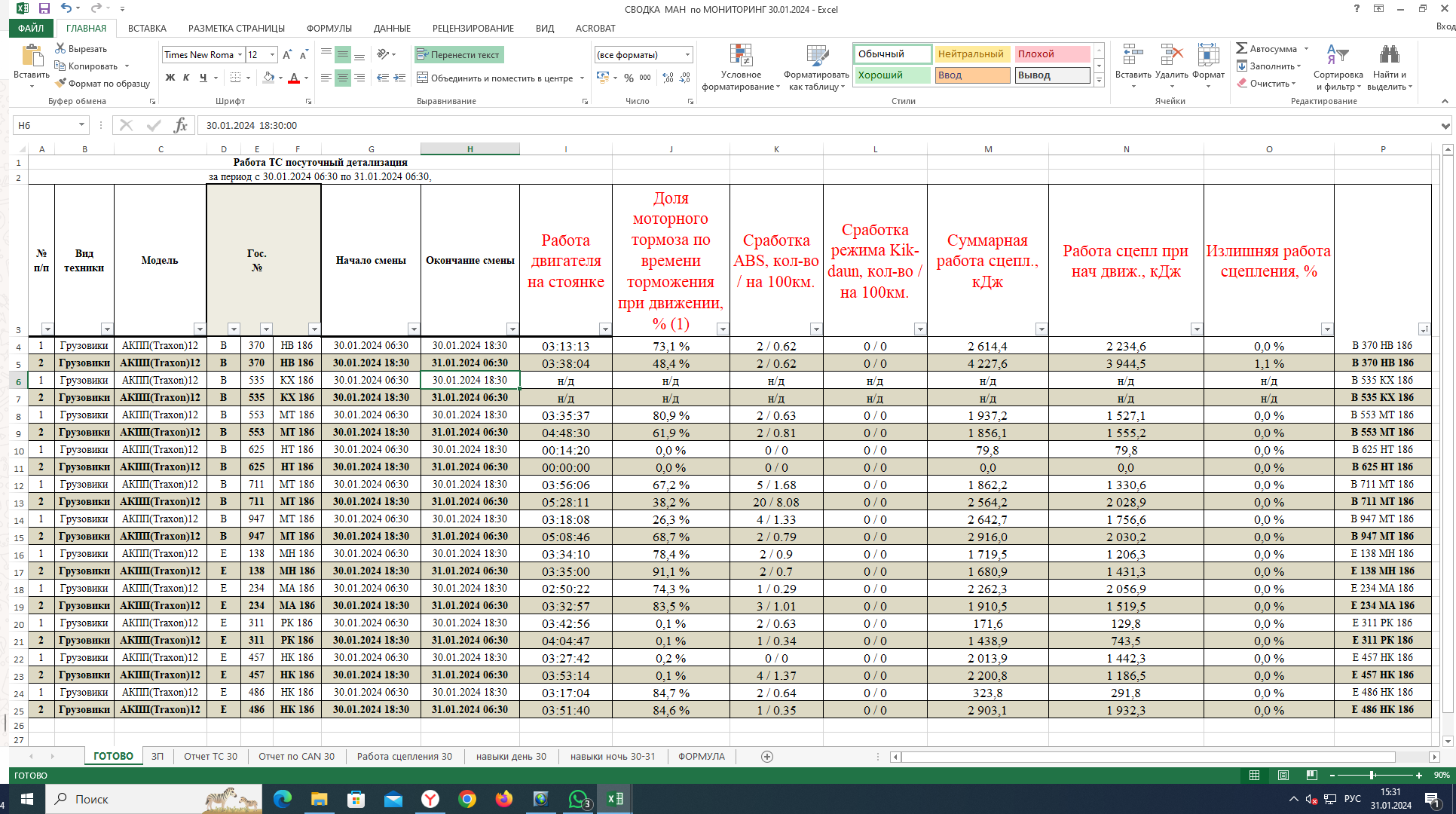Toggle underline (Ч) formatting
This screenshot has height=814, width=1456.
point(203,78)
